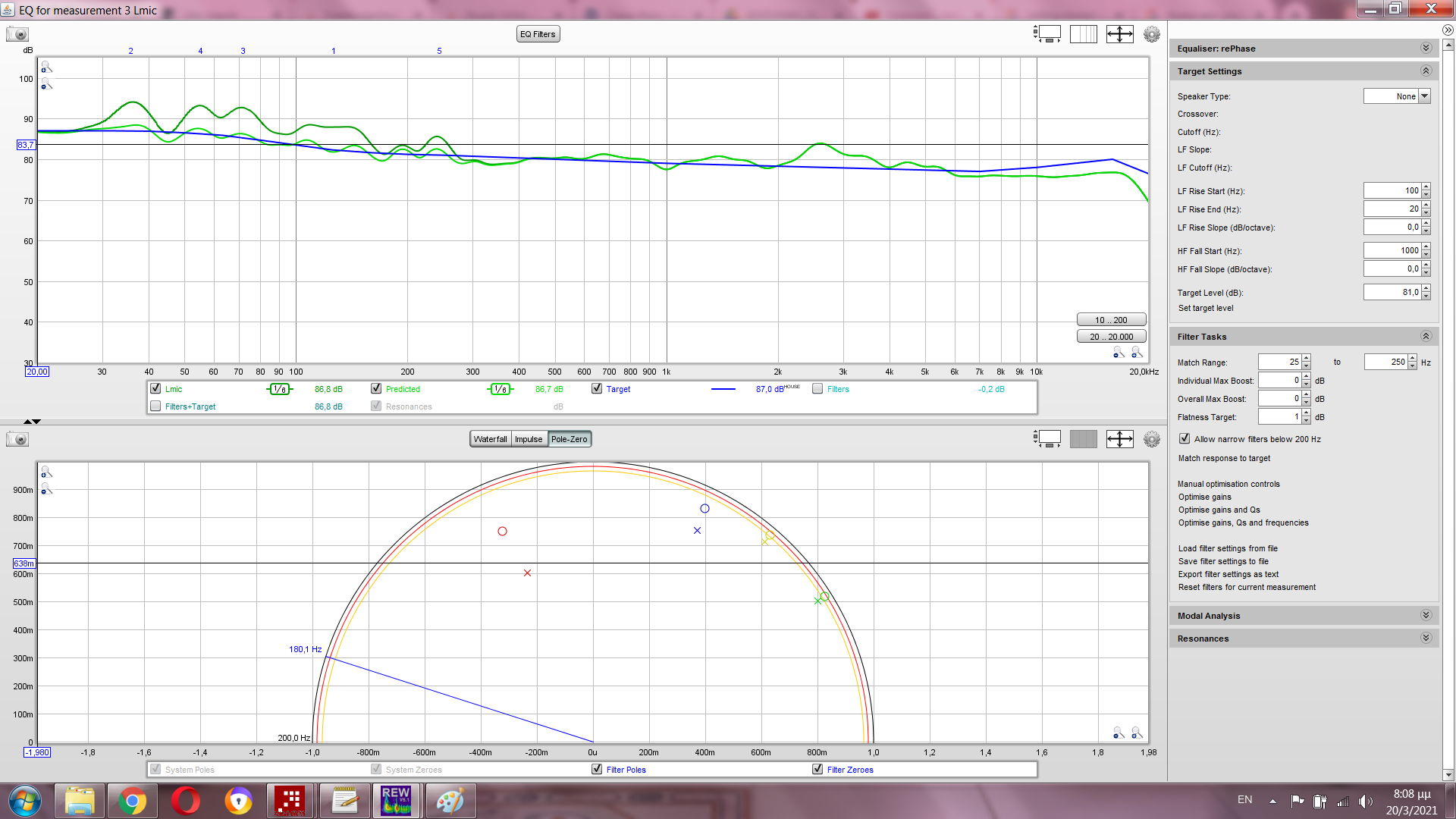Click Match response to target

tap(1224, 458)
